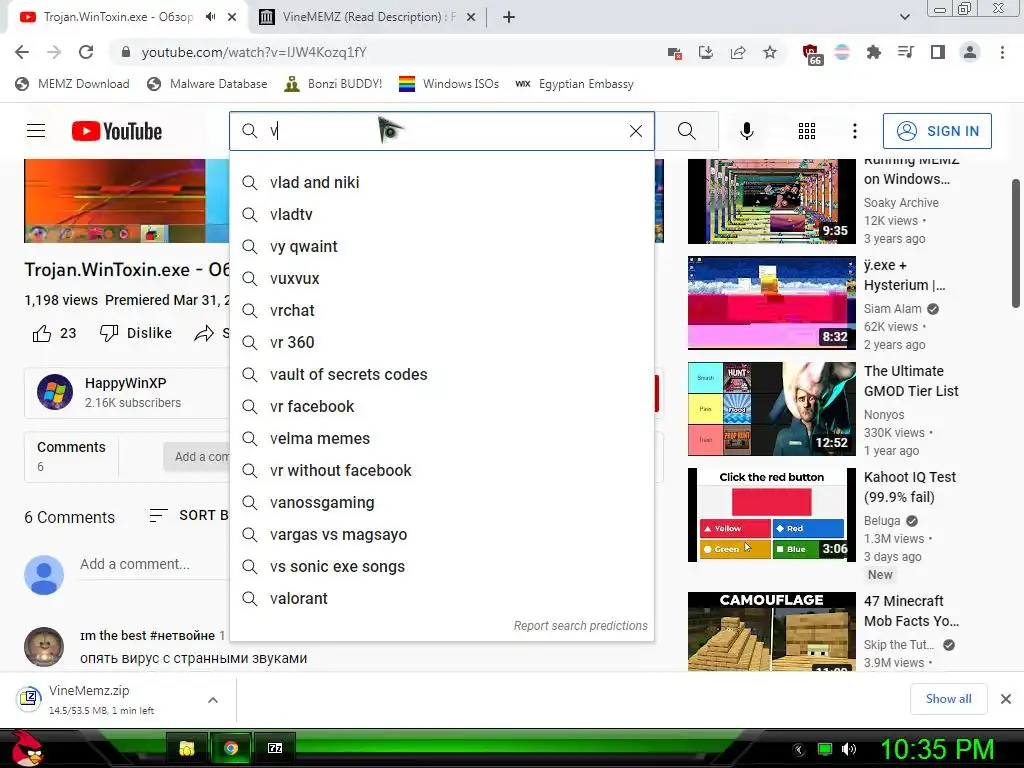The width and height of the screenshot is (1024, 768).
Task: Select 'vault of secrets codes' suggestion
Action: [x=442, y=374]
